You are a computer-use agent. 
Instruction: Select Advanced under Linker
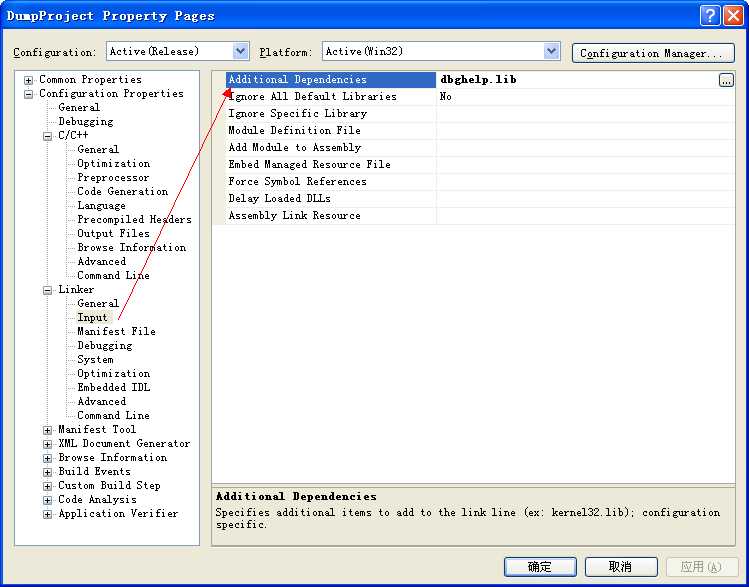[x=102, y=402]
